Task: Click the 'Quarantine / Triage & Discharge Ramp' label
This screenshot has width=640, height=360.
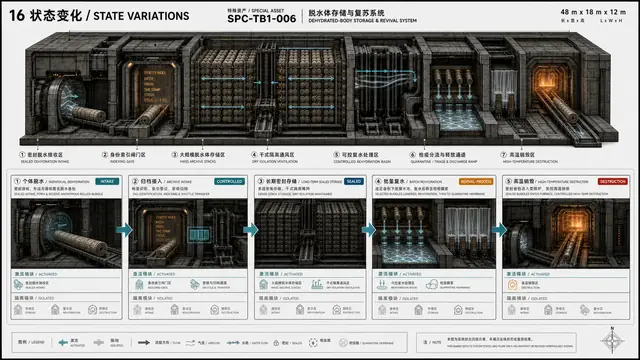Action: 444,158
